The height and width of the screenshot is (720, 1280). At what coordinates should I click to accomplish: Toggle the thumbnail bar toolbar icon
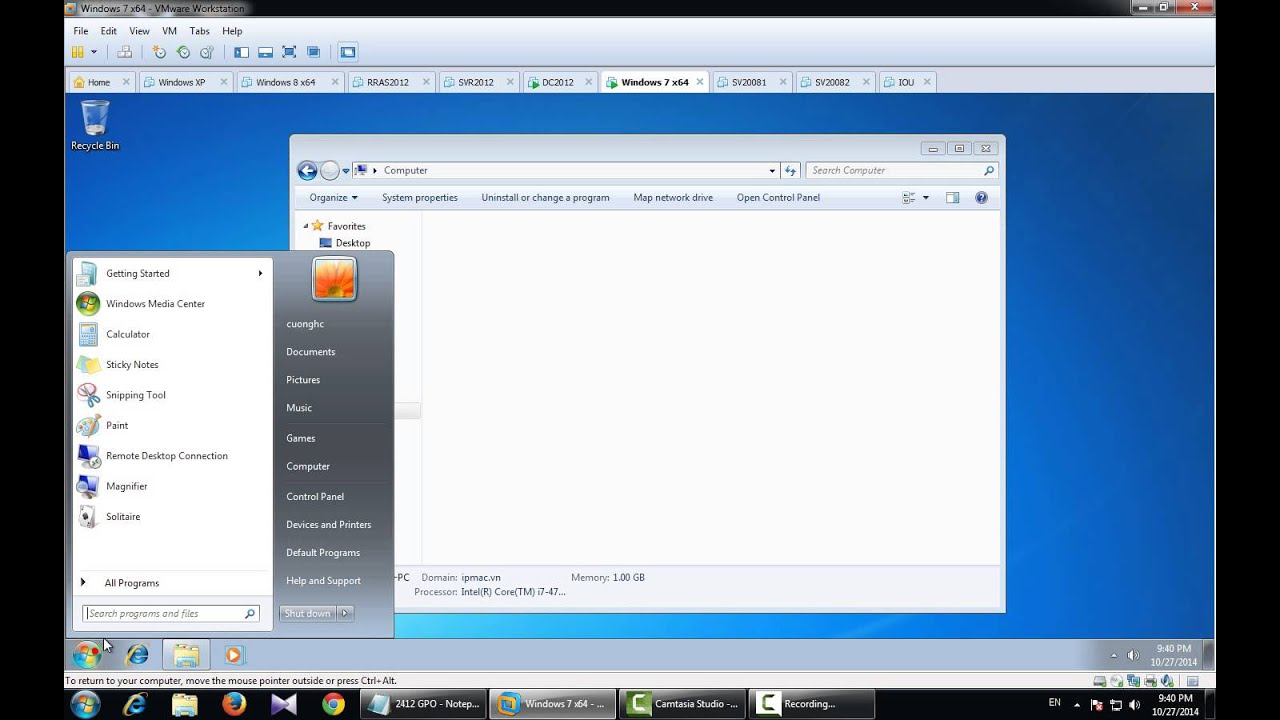(265, 52)
